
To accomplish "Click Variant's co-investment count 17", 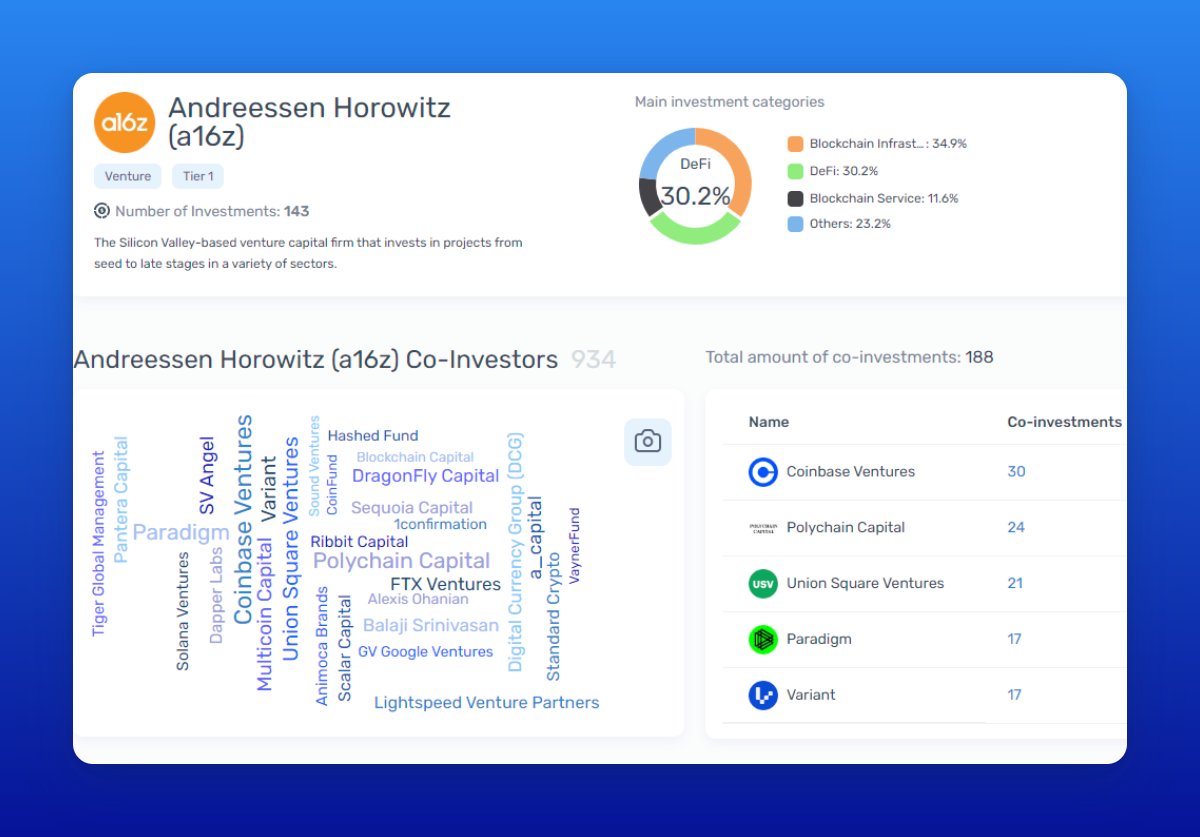I will (1014, 695).
